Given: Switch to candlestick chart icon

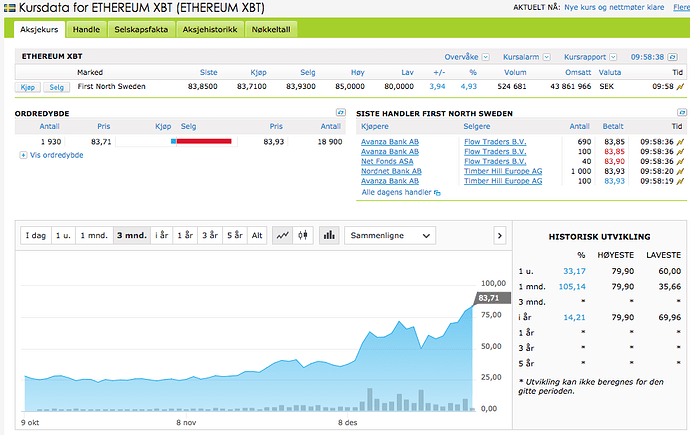Looking at the screenshot, I should [x=304, y=235].
